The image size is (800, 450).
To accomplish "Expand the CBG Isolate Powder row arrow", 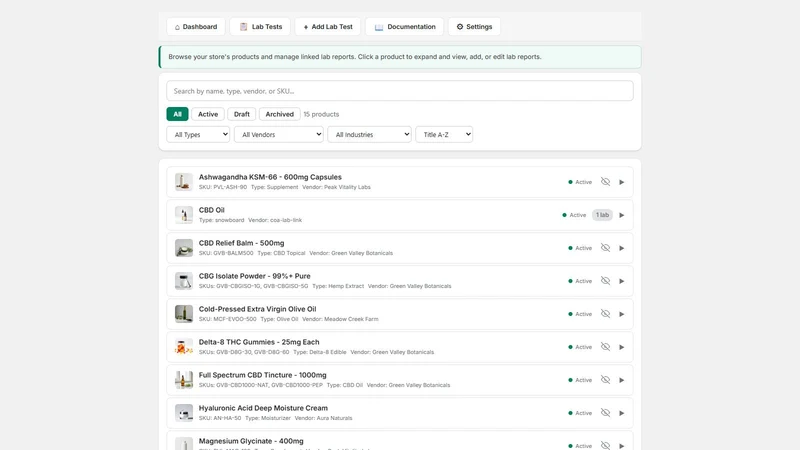I will tap(621, 281).
